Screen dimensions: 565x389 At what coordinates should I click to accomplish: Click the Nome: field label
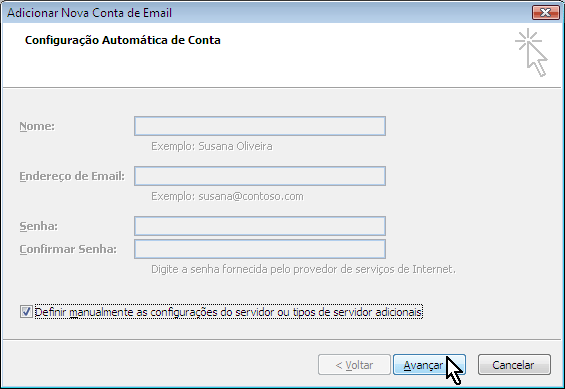point(37,126)
